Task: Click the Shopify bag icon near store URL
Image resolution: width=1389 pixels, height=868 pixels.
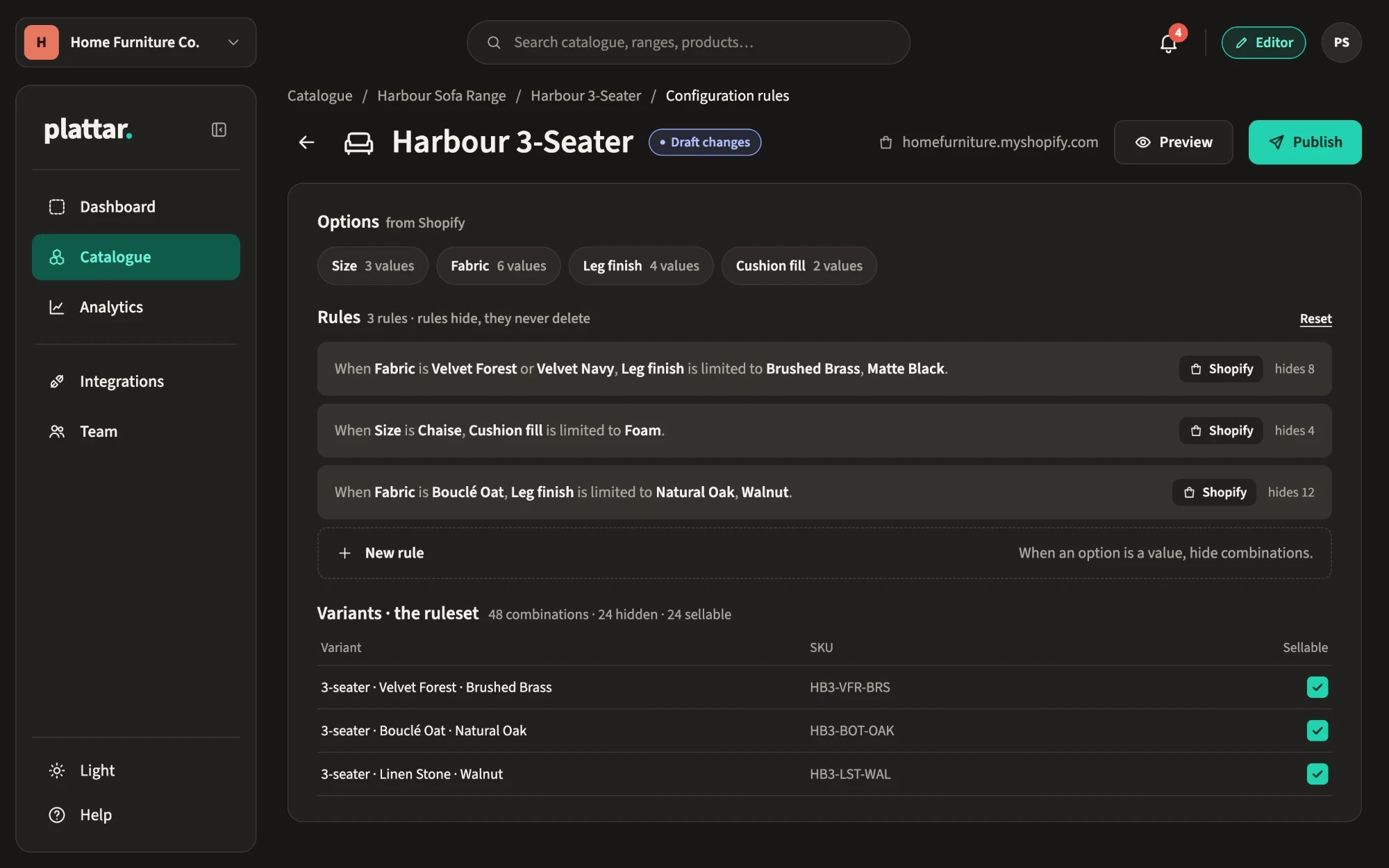Action: (885, 142)
